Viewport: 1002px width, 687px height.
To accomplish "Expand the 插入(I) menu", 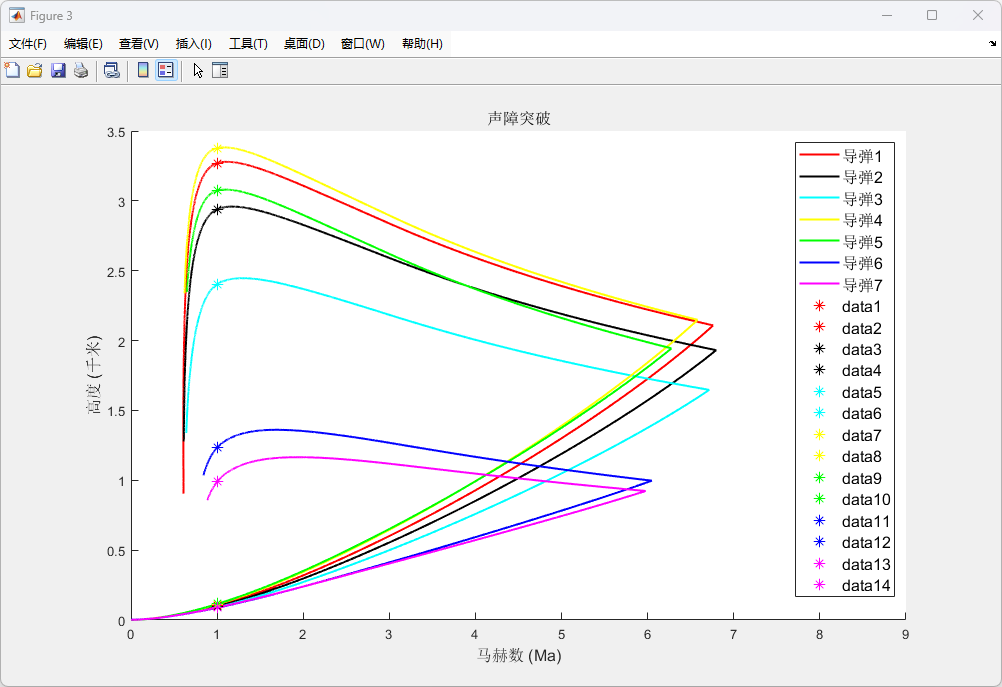I will tap(194, 44).
